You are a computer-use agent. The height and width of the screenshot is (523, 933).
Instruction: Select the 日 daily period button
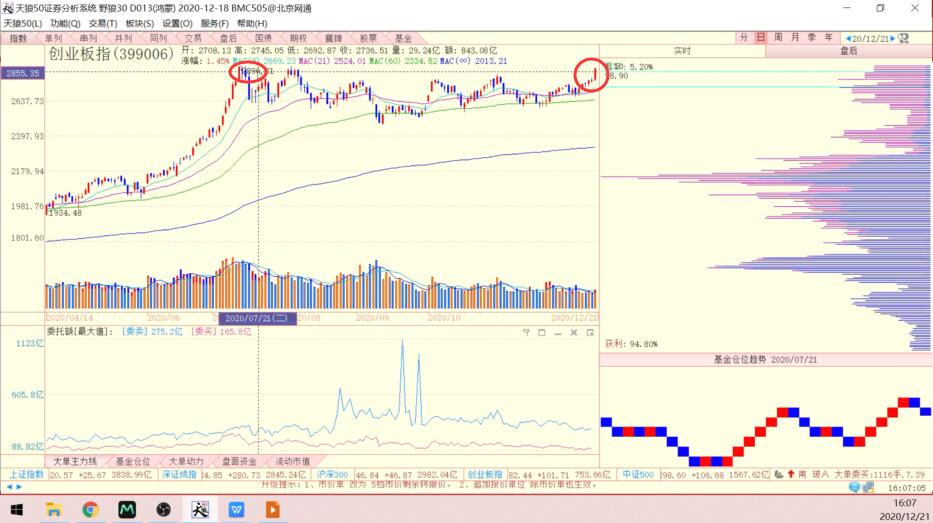tap(760, 37)
